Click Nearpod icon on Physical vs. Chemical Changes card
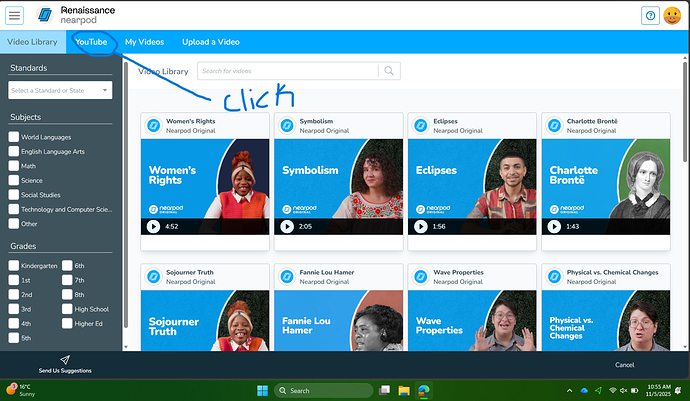The image size is (690, 401). point(554,277)
